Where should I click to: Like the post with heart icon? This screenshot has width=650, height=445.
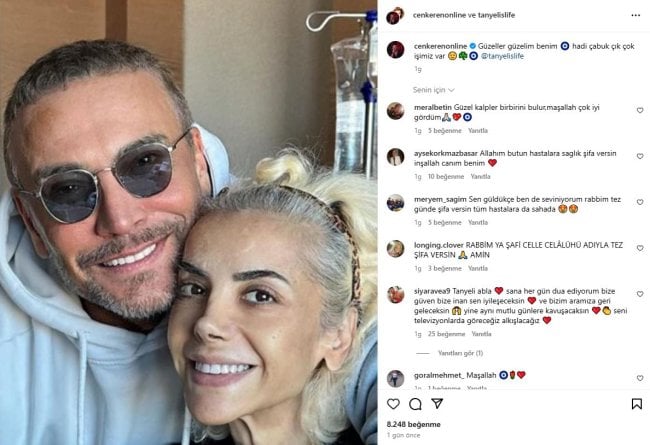[x=393, y=404]
